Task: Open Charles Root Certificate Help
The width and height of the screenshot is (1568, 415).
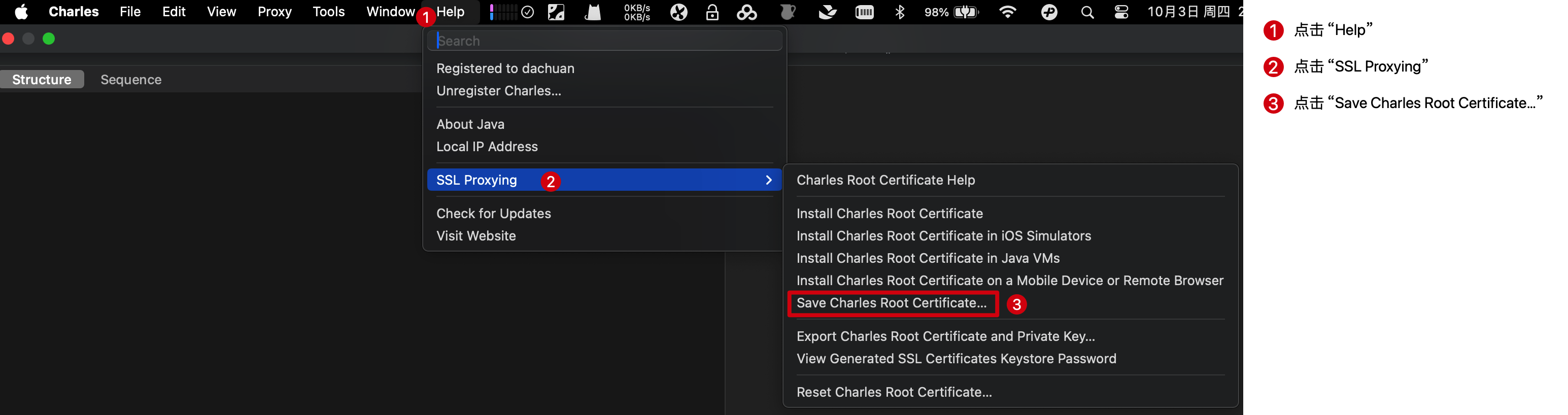Action: click(x=885, y=180)
